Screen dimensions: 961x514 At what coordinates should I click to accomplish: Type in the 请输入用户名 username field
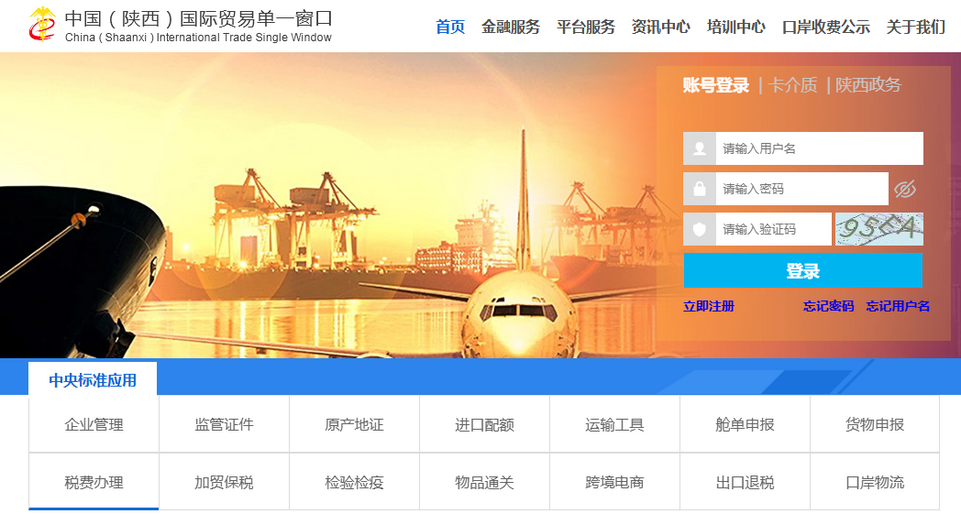coord(818,148)
